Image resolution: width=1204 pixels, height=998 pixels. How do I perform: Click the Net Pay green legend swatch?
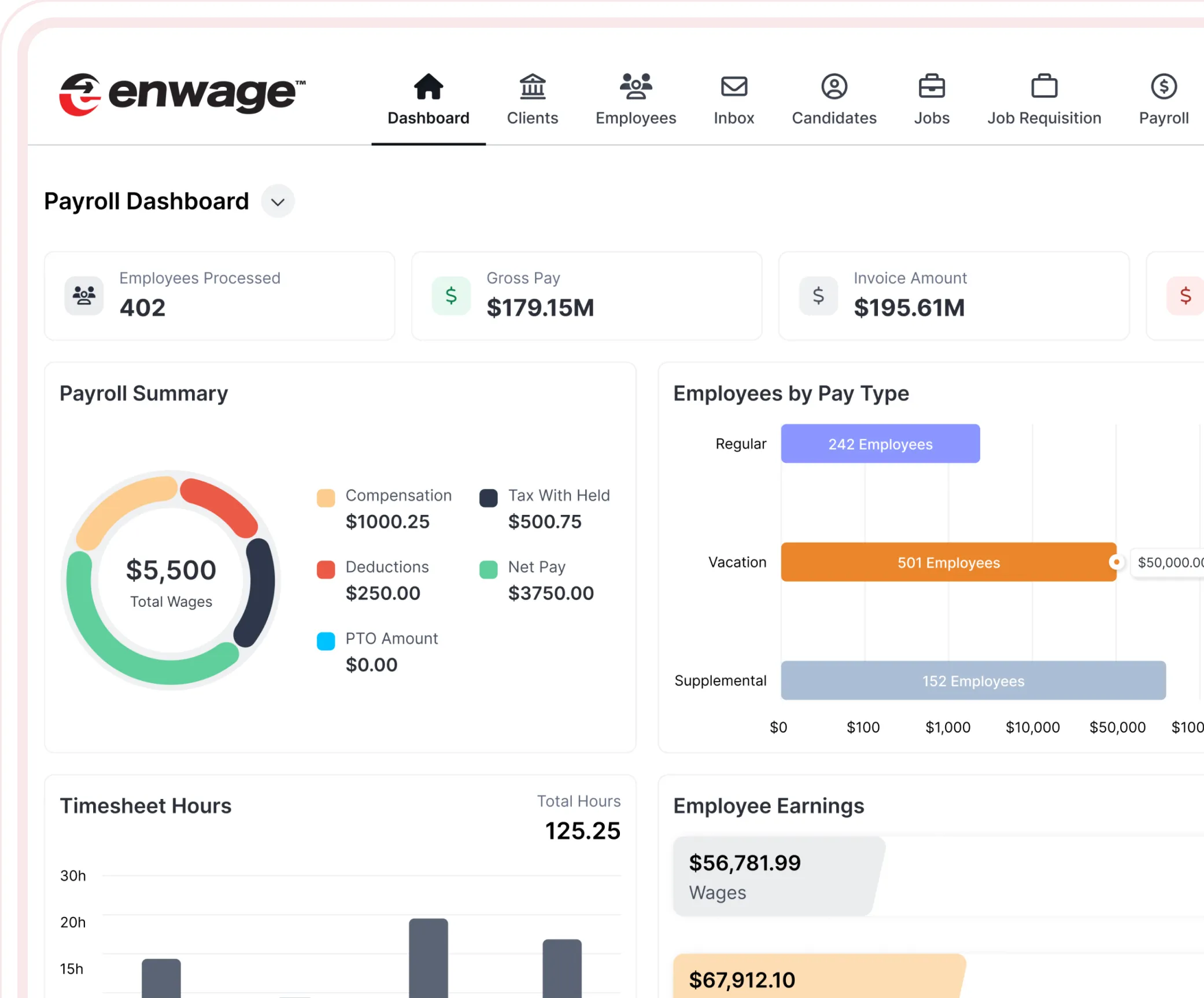[488, 569]
